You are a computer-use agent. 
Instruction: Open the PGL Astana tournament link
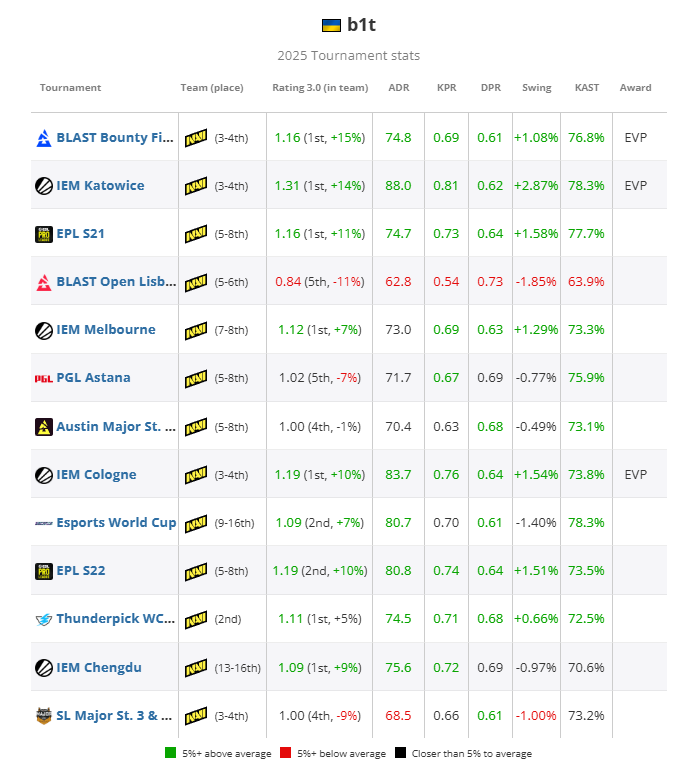tap(93, 378)
